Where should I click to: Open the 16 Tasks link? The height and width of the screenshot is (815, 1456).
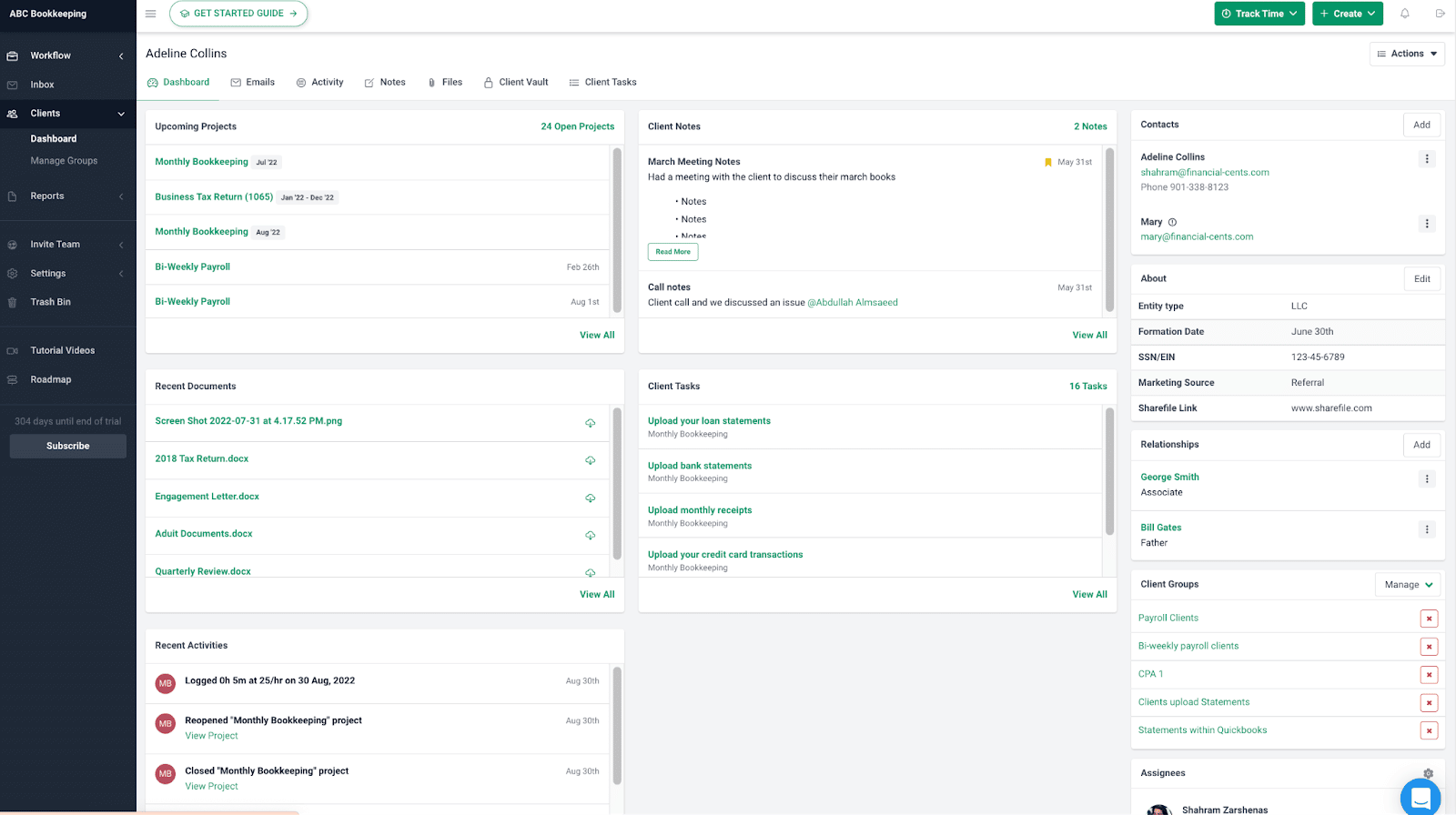1088,387
